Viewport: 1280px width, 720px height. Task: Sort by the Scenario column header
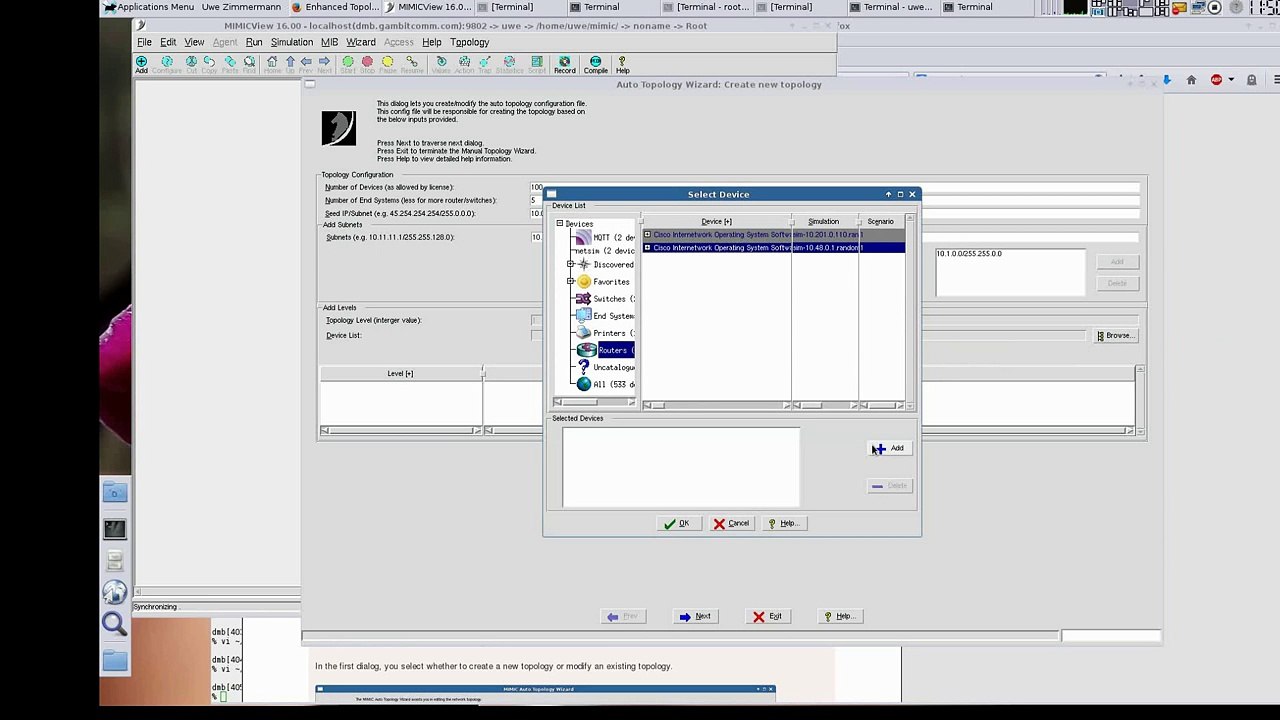[881, 221]
